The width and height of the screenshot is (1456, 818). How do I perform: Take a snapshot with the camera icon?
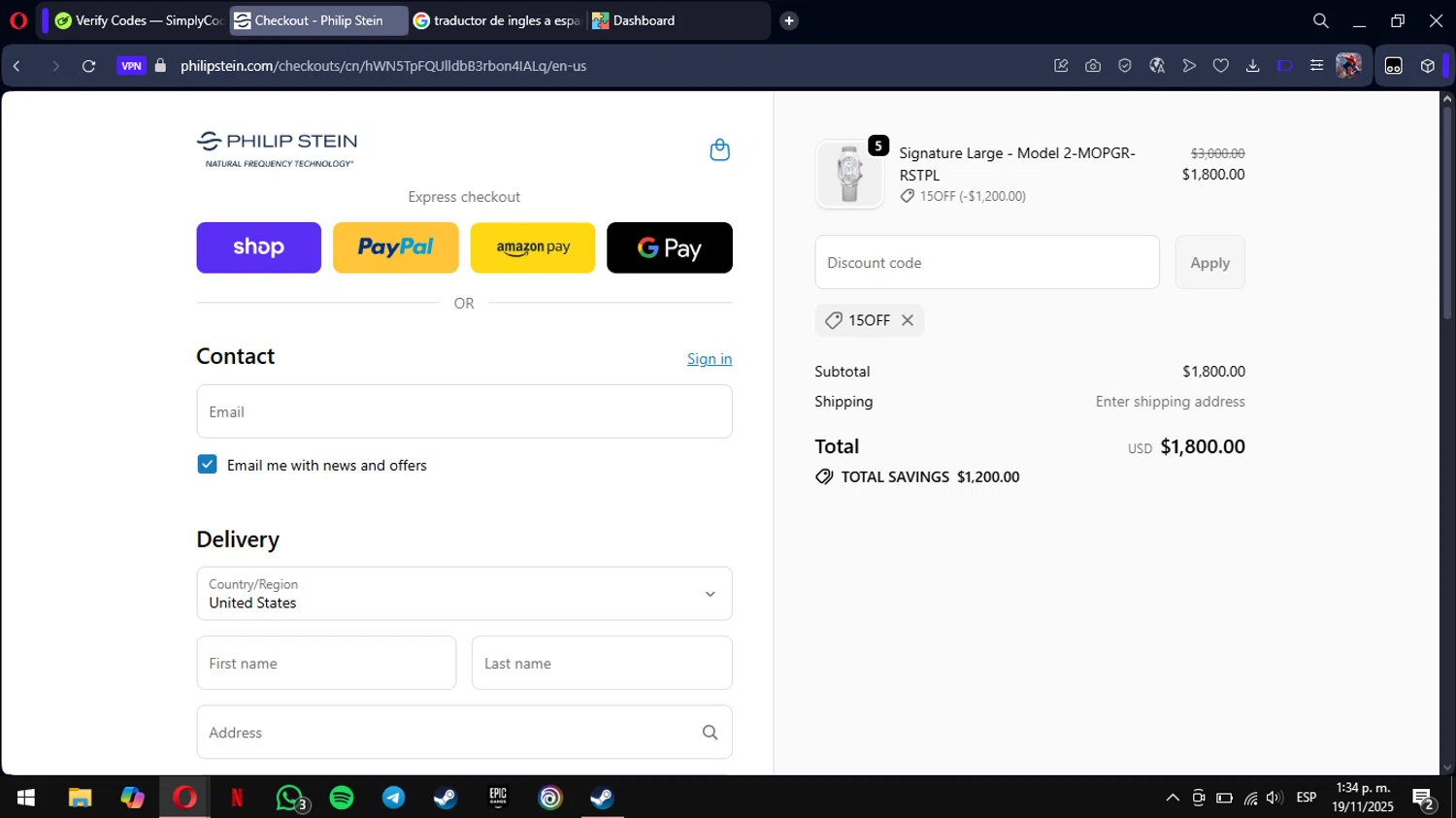tap(1093, 66)
